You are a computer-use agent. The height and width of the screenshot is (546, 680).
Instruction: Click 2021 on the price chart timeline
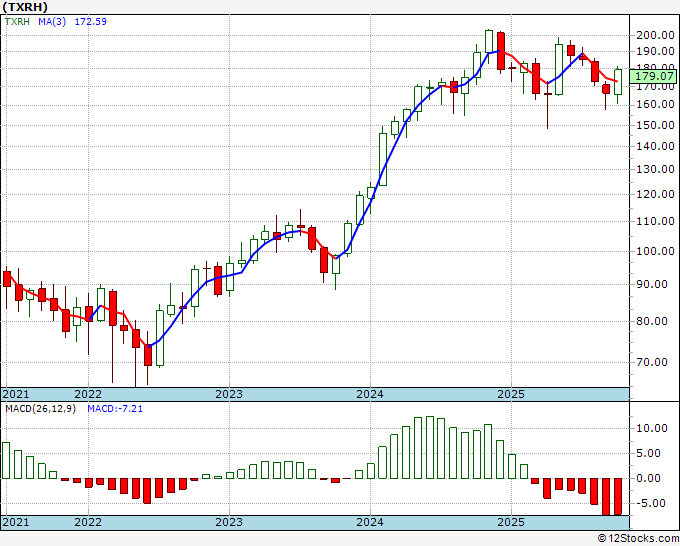(x=16, y=394)
